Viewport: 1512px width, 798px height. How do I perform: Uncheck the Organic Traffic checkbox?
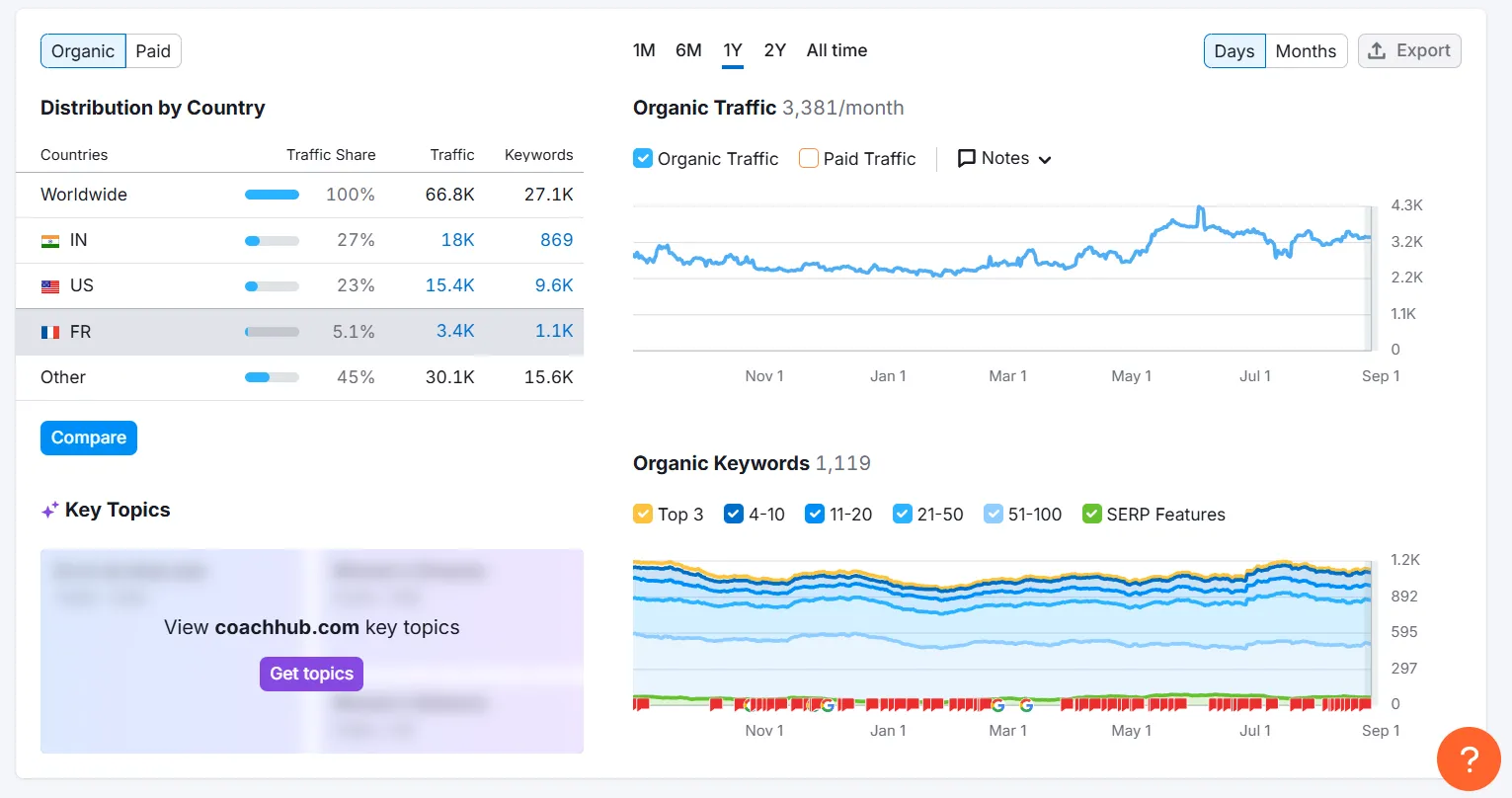tap(643, 158)
